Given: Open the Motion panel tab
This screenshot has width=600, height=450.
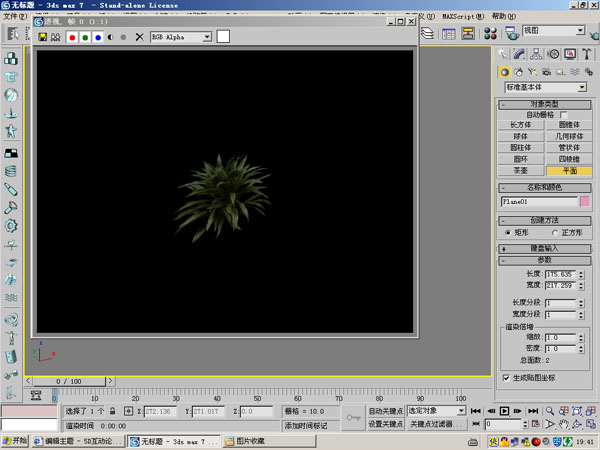Looking at the screenshot, I should [x=553, y=54].
